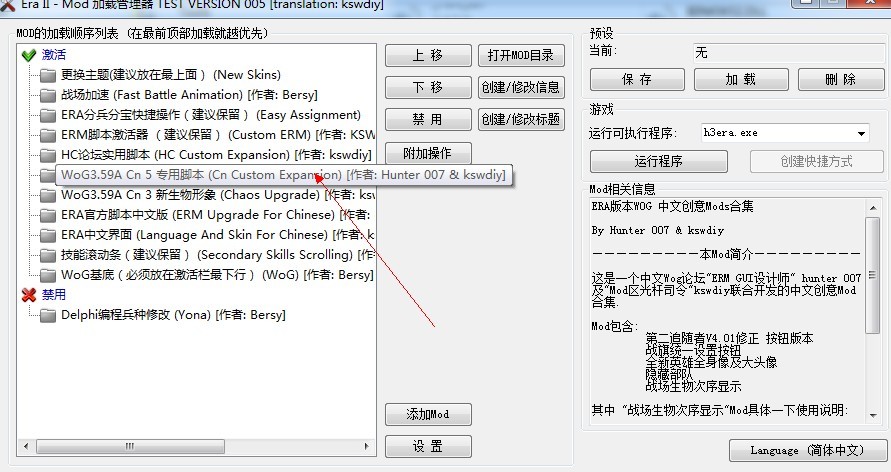Open Language (简体中文) button
The image size is (891, 472).
[x=807, y=450]
